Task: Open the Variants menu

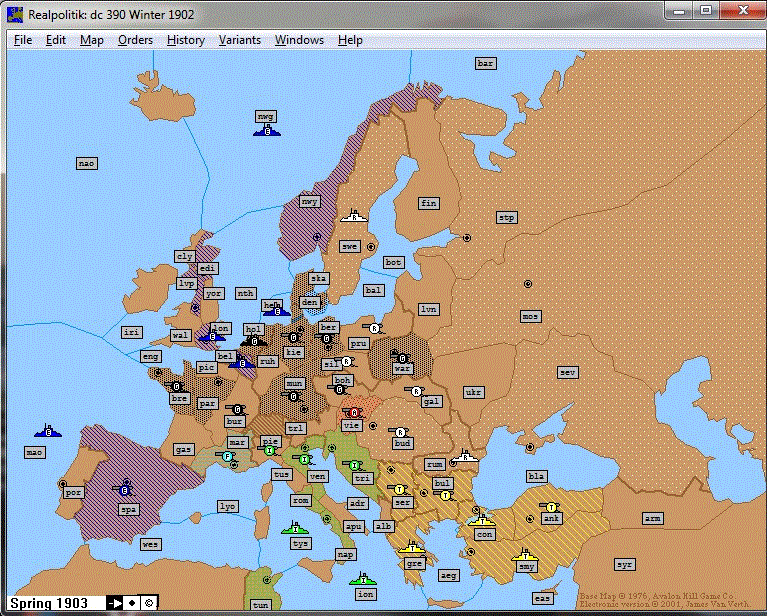Action: [240, 40]
